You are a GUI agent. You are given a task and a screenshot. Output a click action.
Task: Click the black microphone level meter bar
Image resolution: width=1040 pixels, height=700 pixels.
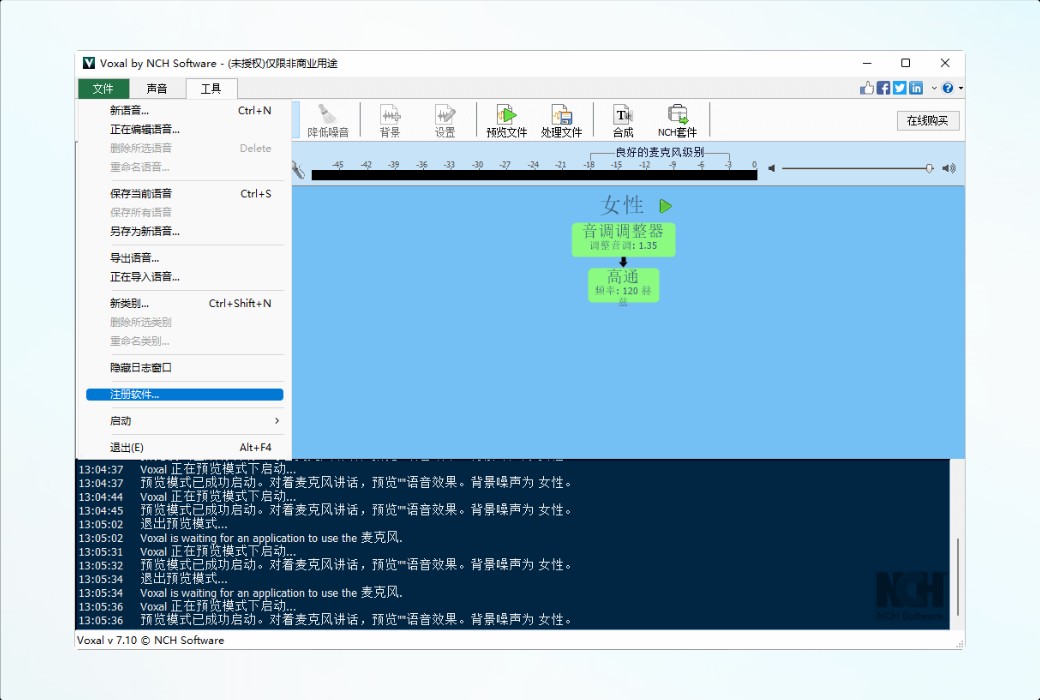[x=534, y=175]
